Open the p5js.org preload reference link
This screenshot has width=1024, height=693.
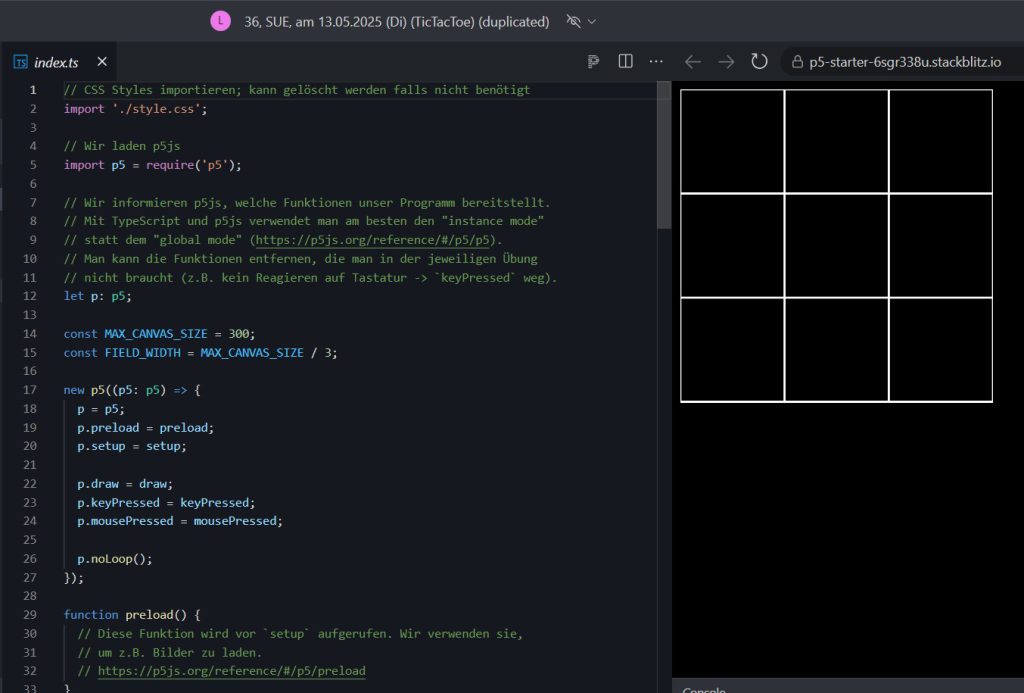point(231,671)
